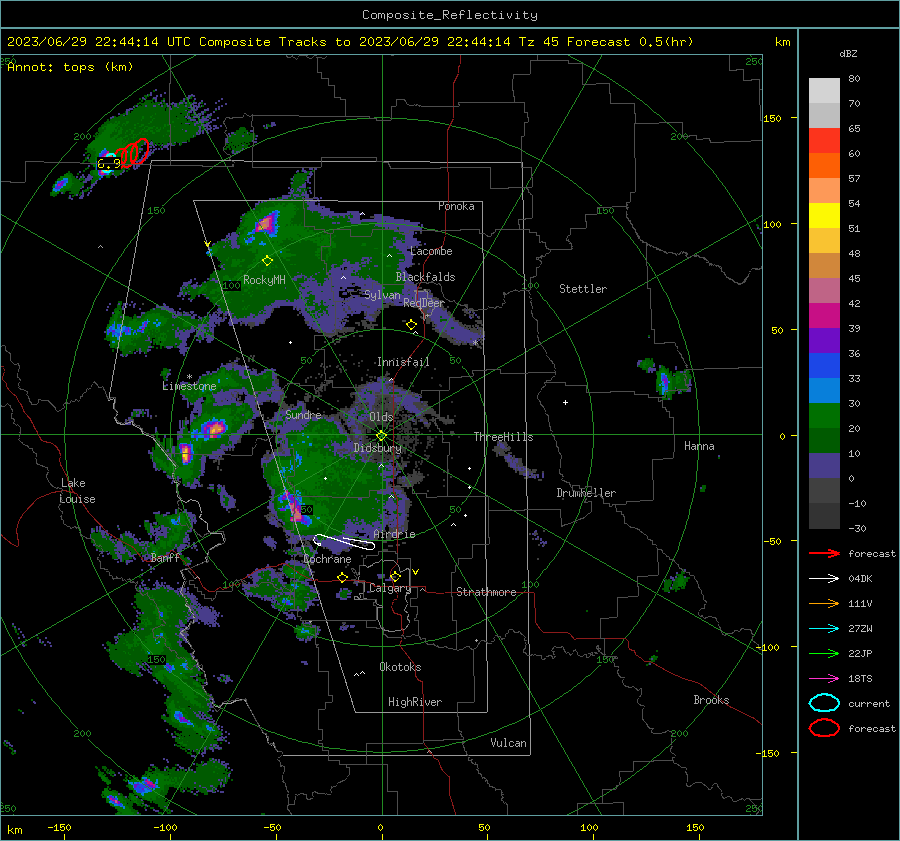
Task: Click the Sylvan label
Action: click(382, 295)
